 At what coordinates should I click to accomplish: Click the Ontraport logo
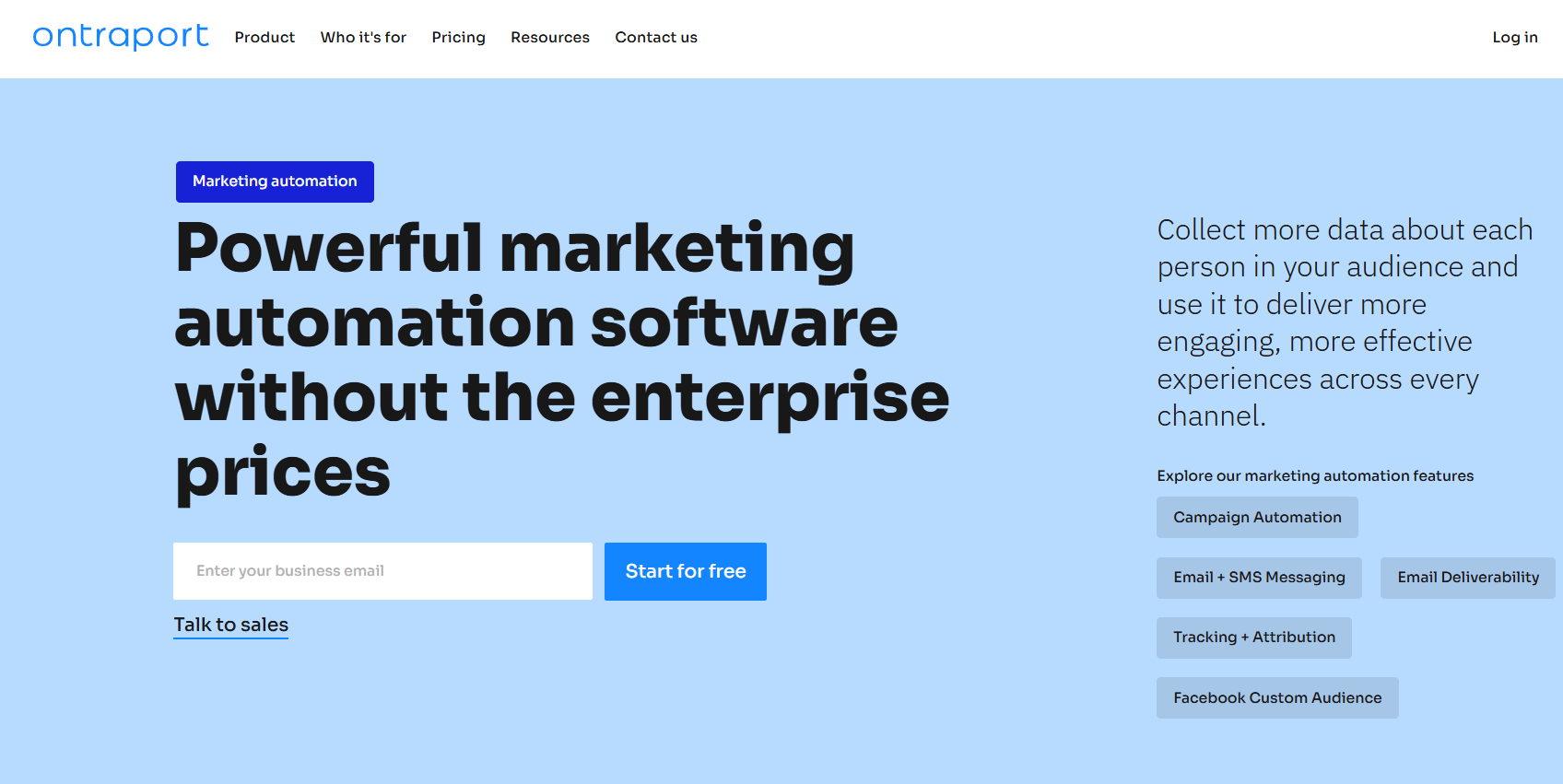(x=120, y=37)
